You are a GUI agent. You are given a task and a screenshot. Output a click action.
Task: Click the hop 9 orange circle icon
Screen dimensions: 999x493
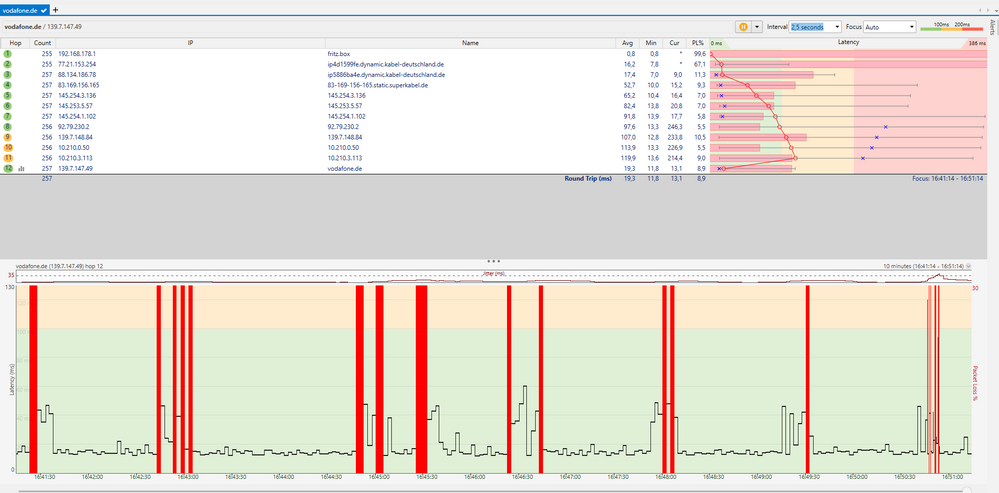pos(7,137)
